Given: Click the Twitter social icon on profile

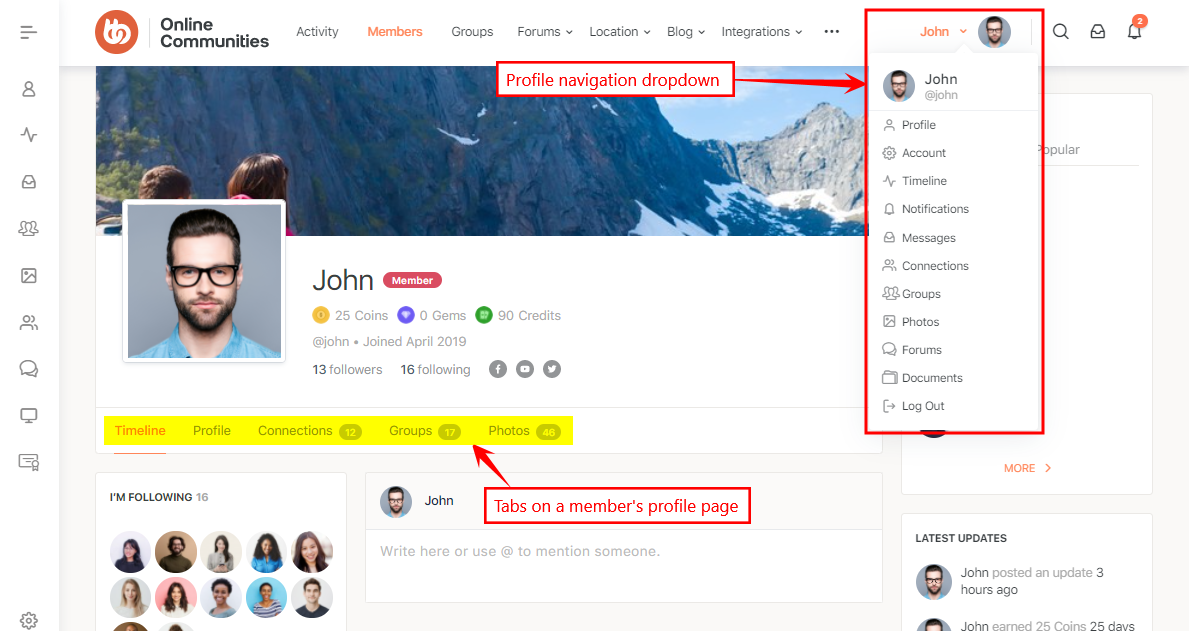Looking at the screenshot, I should tap(552, 370).
